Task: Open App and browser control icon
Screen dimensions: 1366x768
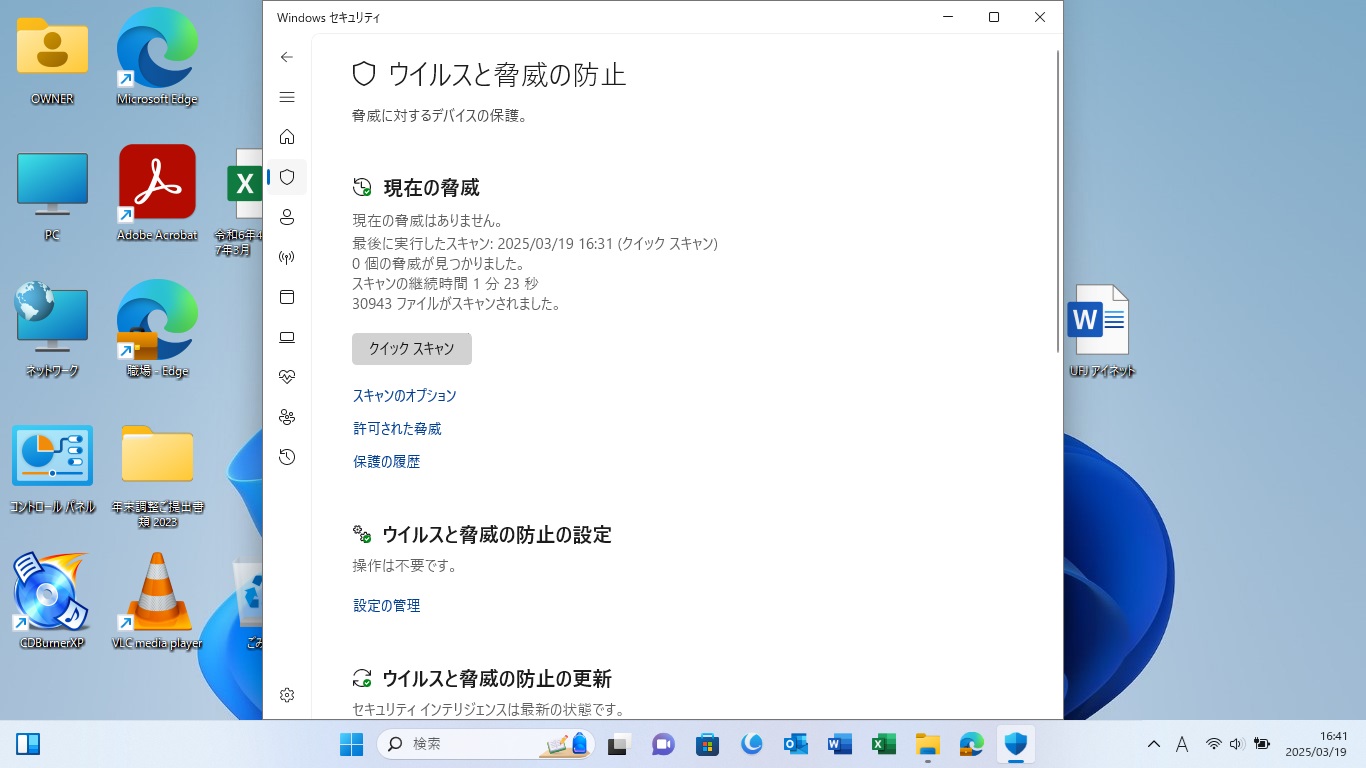Action: (287, 297)
